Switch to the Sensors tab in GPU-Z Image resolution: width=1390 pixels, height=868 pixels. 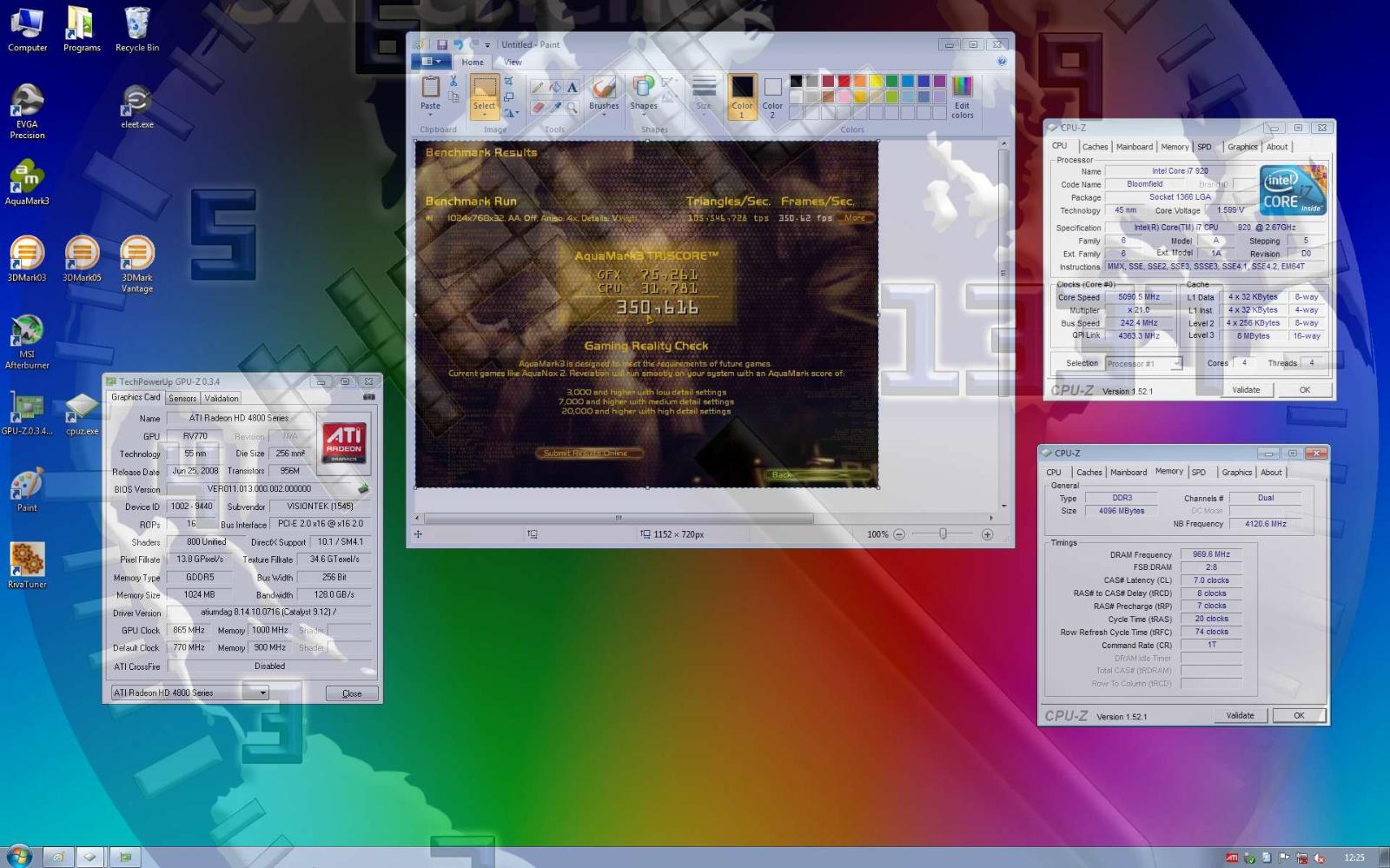[x=182, y=398]
